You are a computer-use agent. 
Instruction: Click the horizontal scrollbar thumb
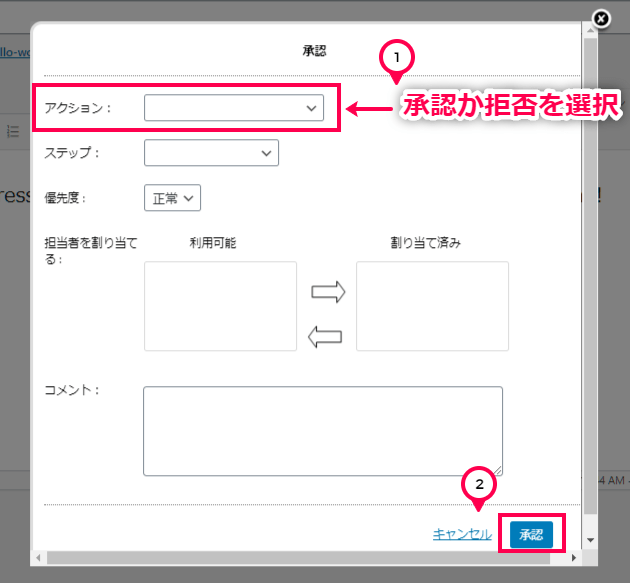(x=298, y=558)
